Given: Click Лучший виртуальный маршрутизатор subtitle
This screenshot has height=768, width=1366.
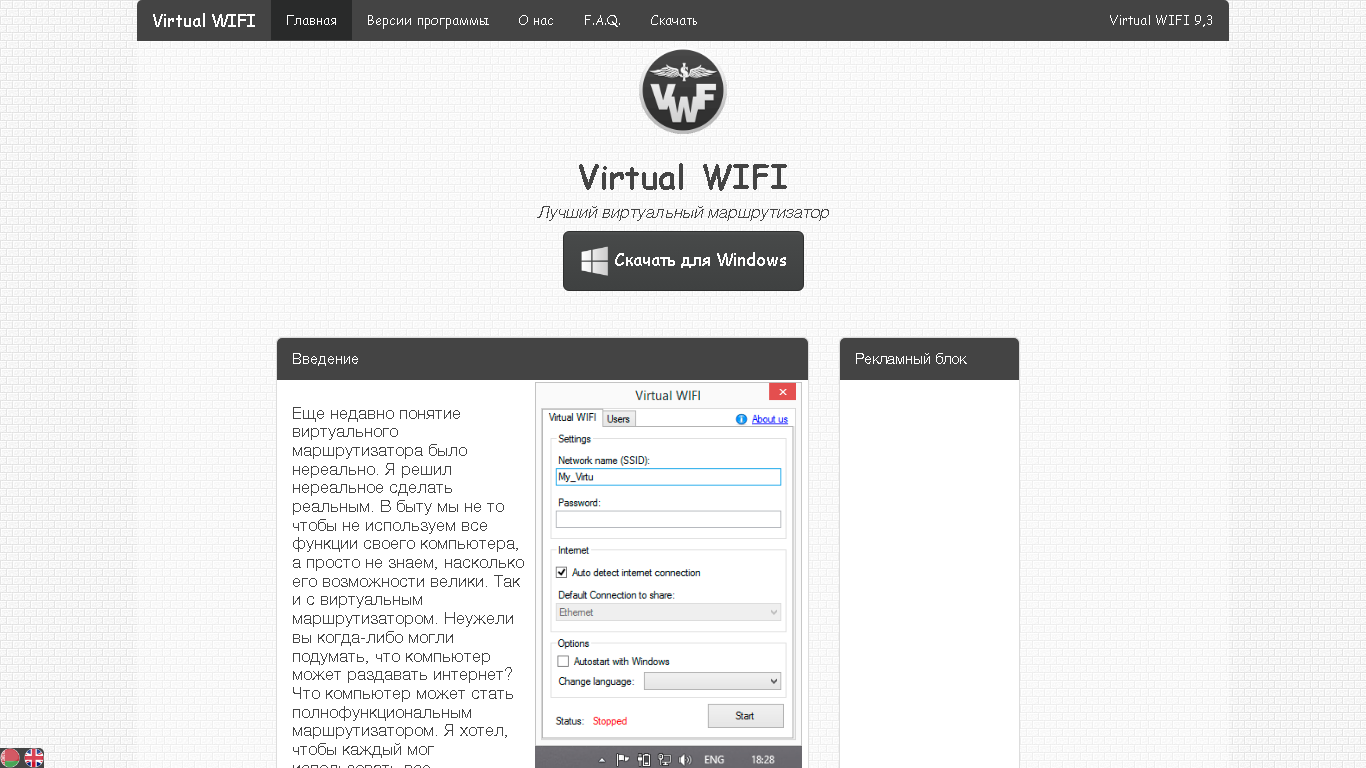Looking at the screenshot, I should (x=683, y=212).
